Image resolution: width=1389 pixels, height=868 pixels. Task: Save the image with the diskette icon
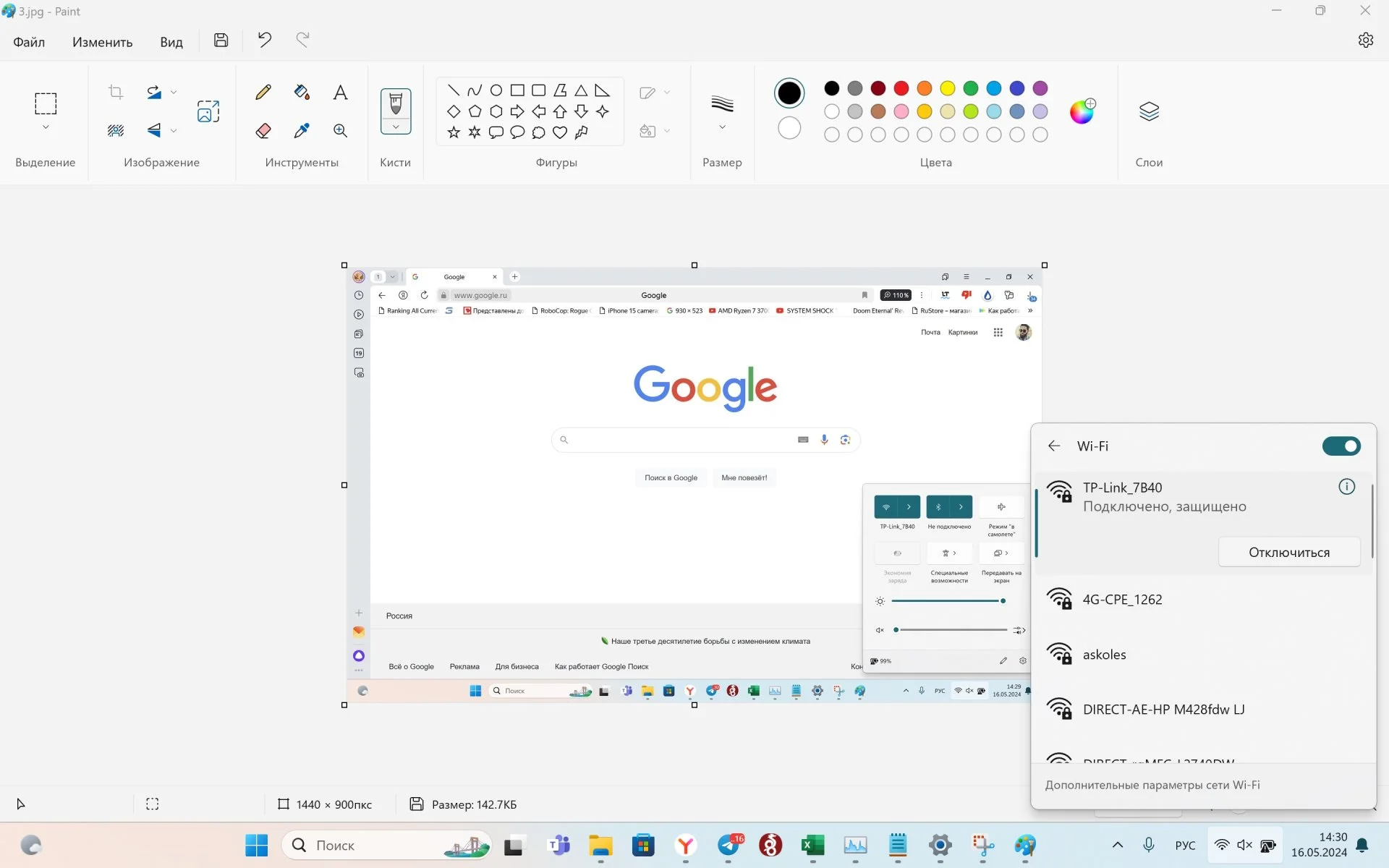(x=221, y=41)
